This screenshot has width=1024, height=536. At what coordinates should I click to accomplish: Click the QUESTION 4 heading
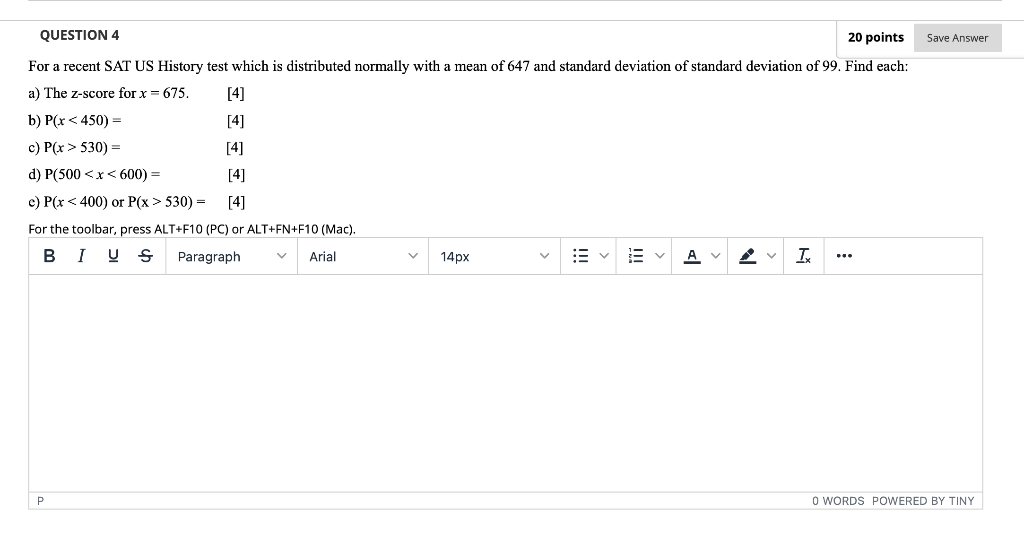(x=80, y=35)
